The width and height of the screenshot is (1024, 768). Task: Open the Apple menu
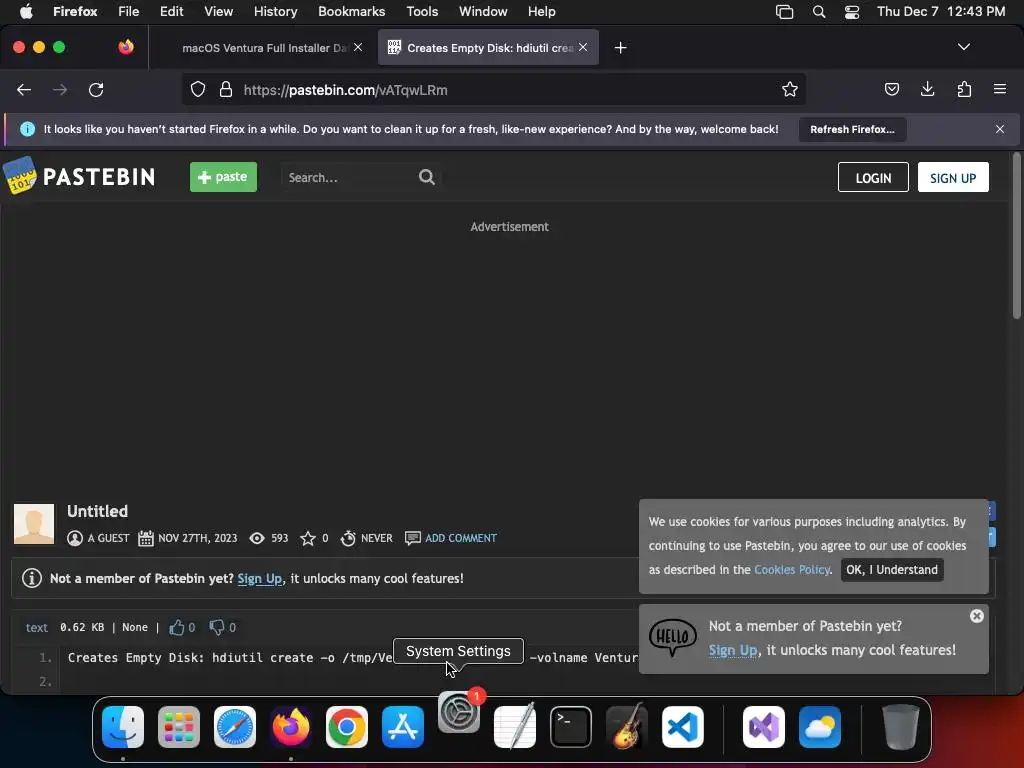[x=26, y=12]
